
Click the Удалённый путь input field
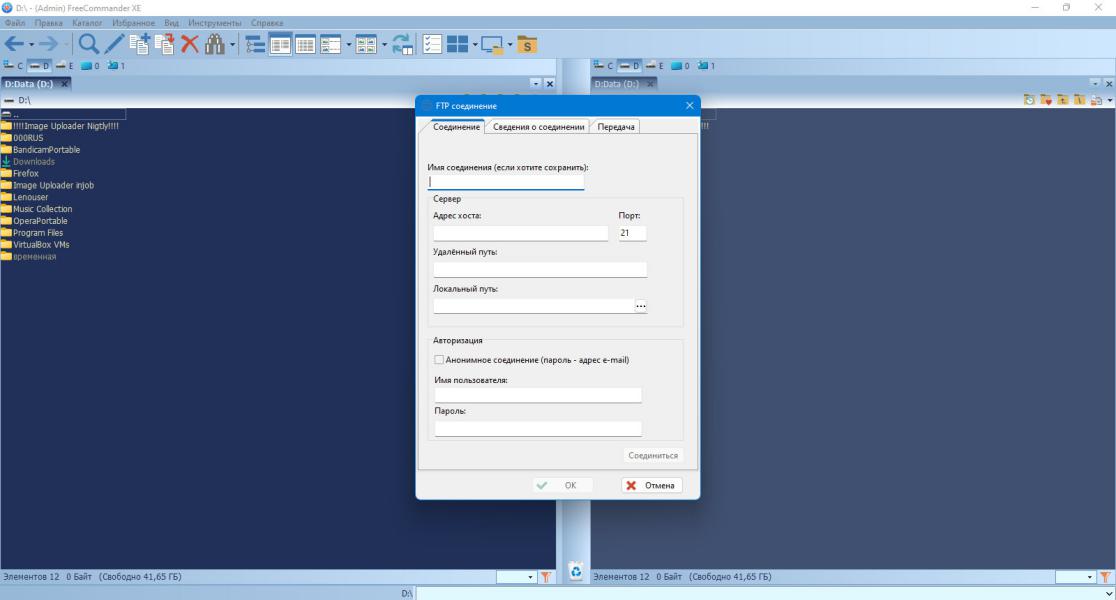[539, 269]
